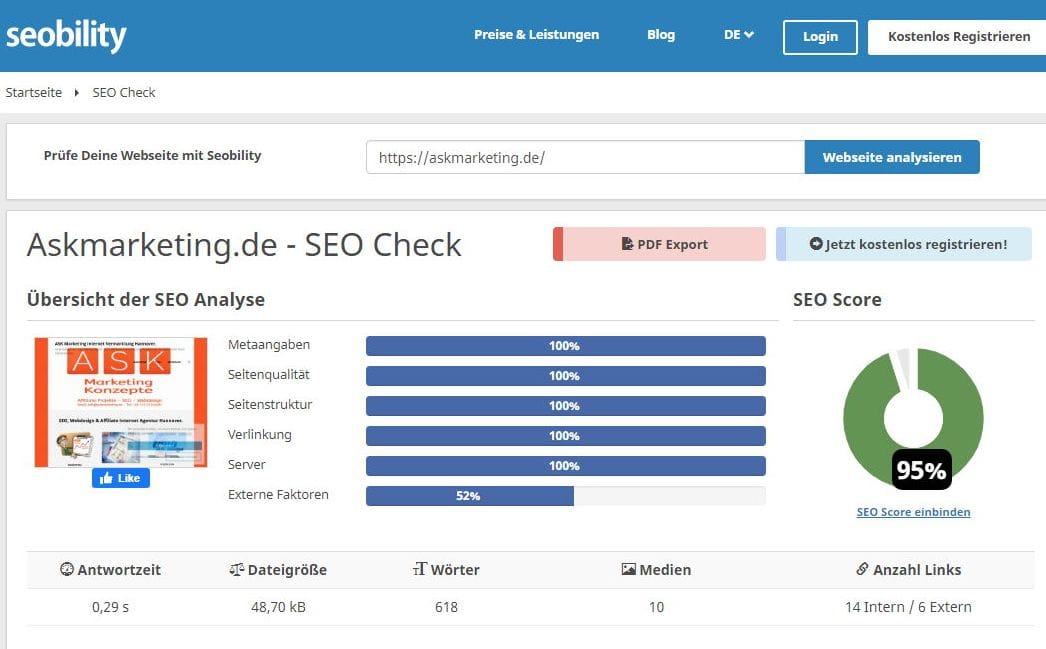The image size is (1046, 649).
Task: Click Startseite breadcrumb link
Action: tap(33, 93)
